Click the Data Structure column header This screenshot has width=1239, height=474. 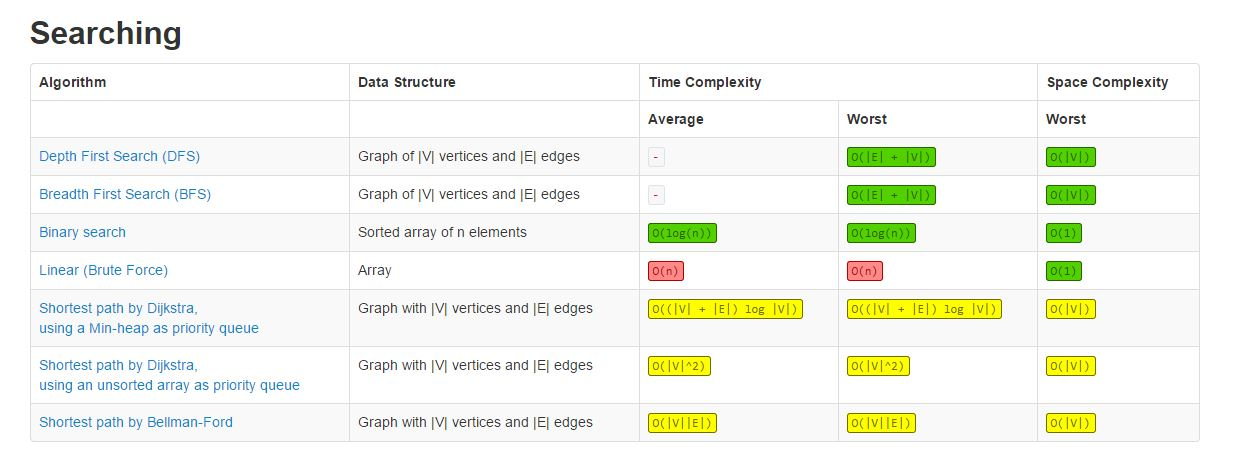(406, 82)
